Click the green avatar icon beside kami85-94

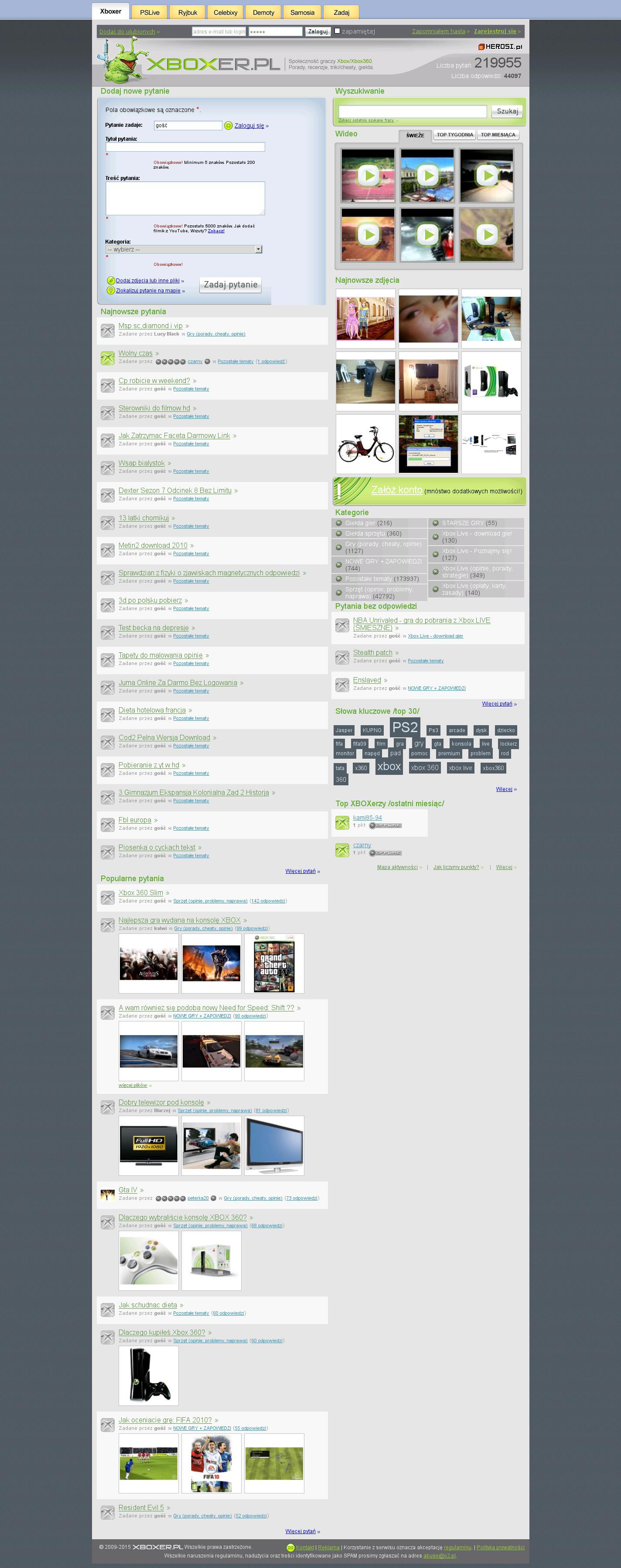click(342, 822)
